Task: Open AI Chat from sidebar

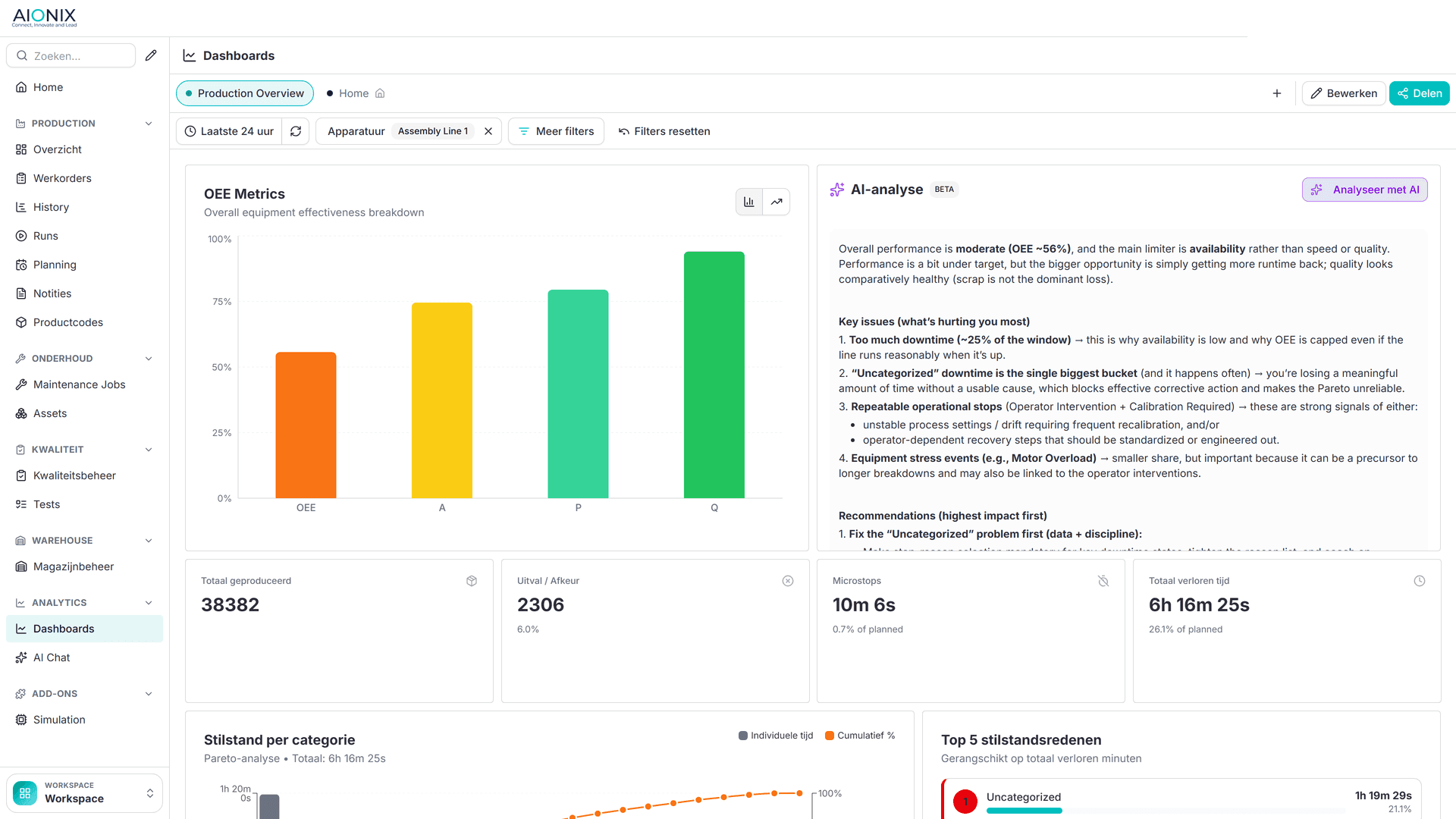Action: pyautogui.click(x=84, y=657)
